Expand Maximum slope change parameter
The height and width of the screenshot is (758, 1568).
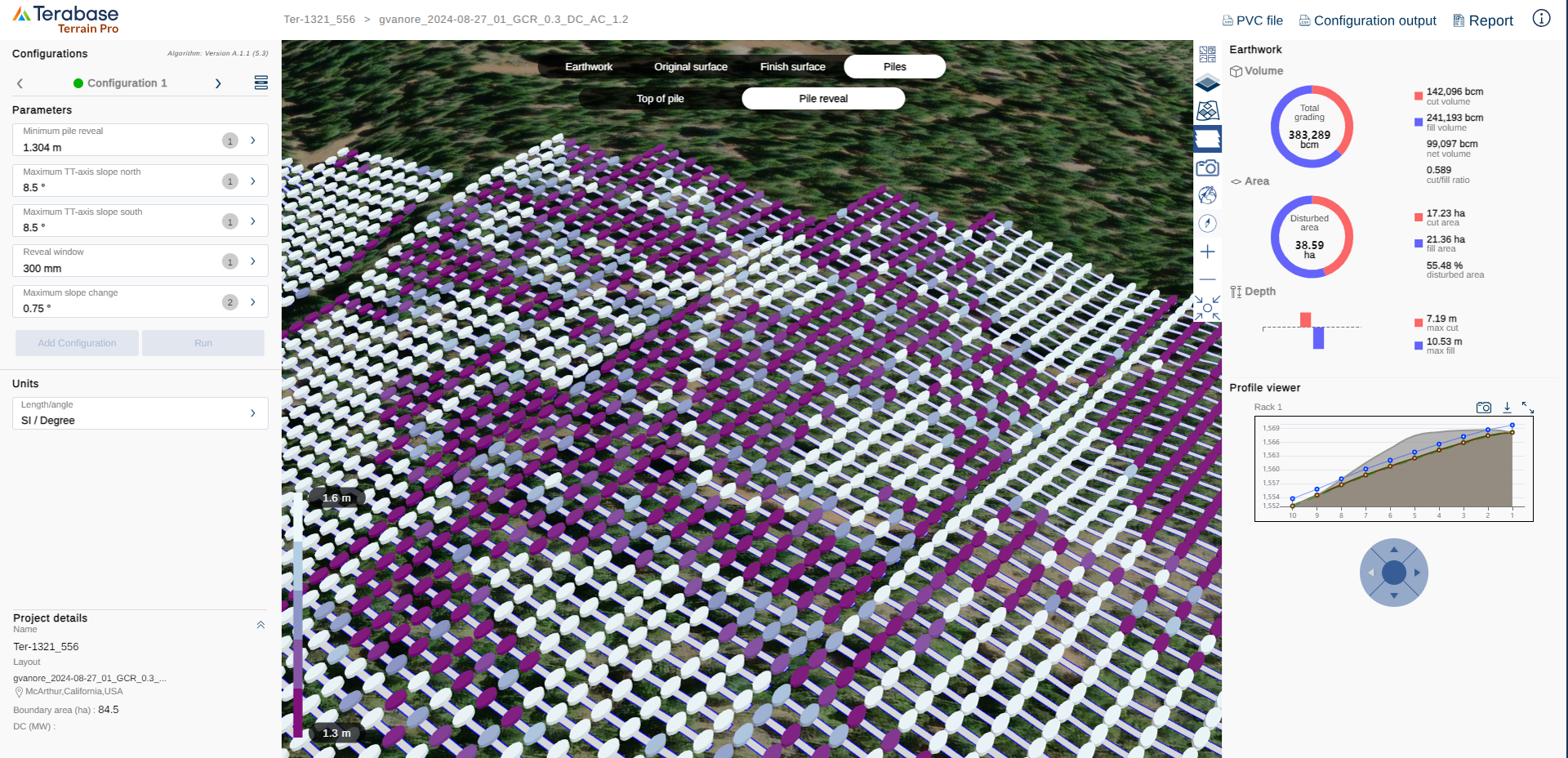pos(253,301)
